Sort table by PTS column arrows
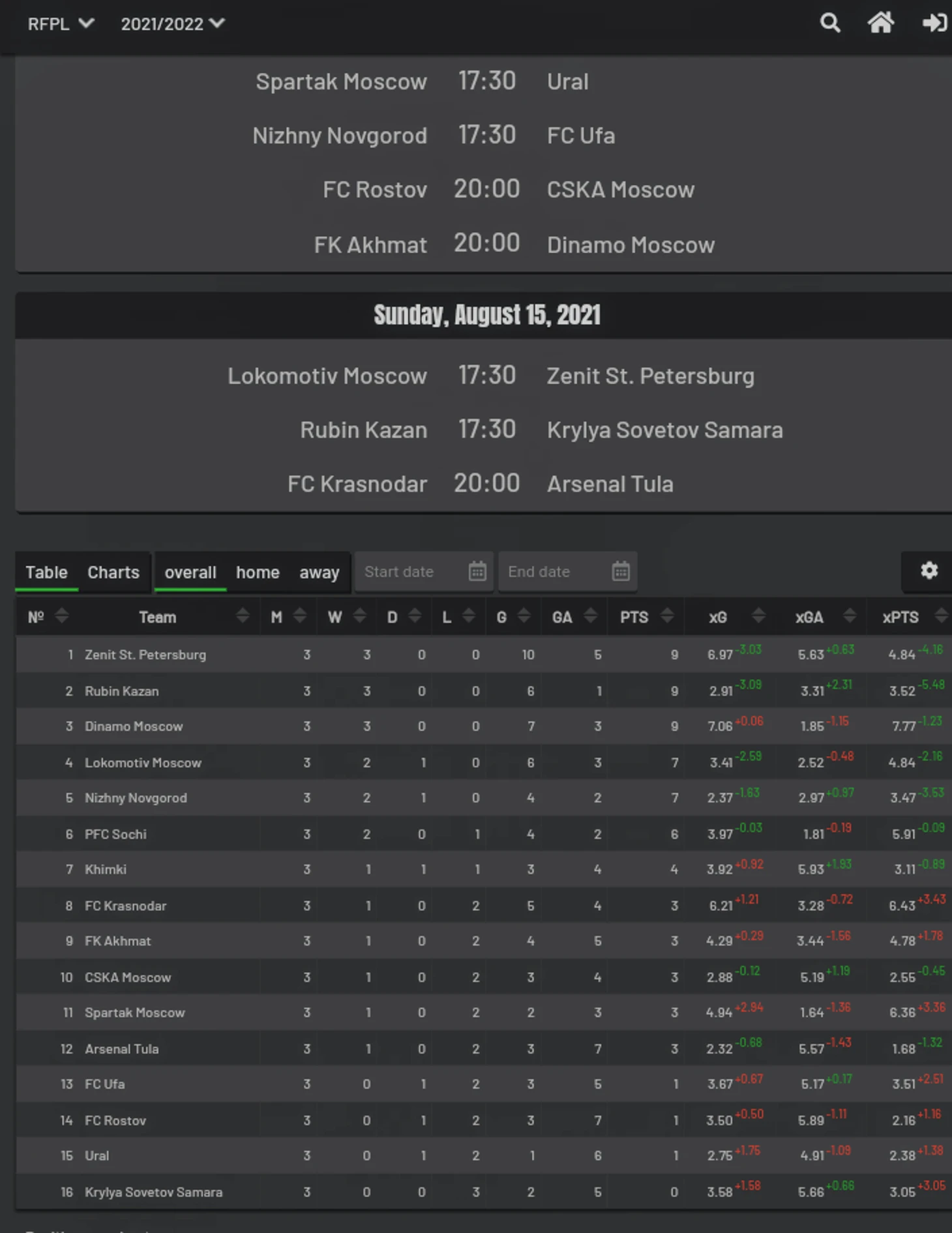 coord(666,616)
